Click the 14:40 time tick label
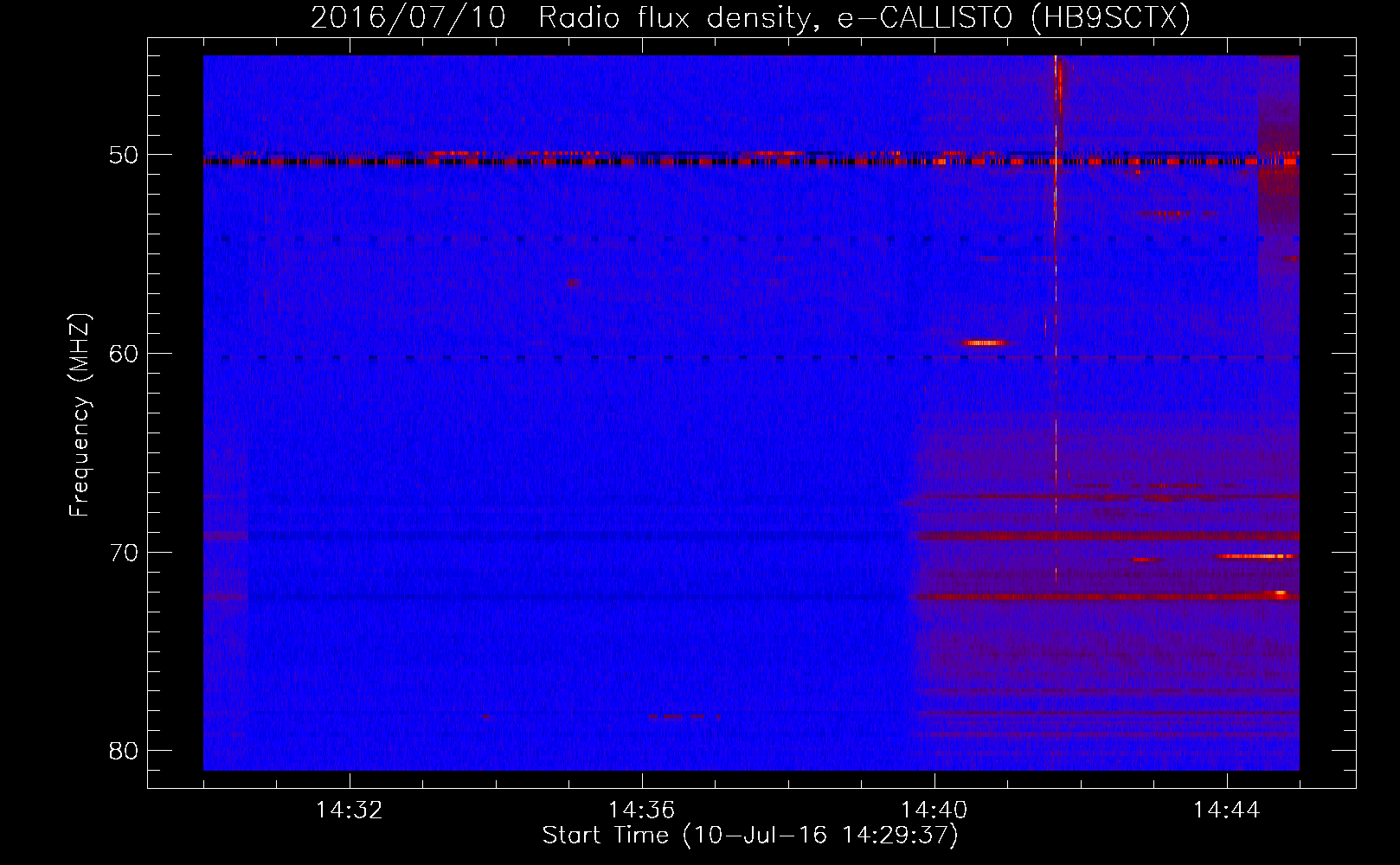1400x865 pixels. click(934, 810)
